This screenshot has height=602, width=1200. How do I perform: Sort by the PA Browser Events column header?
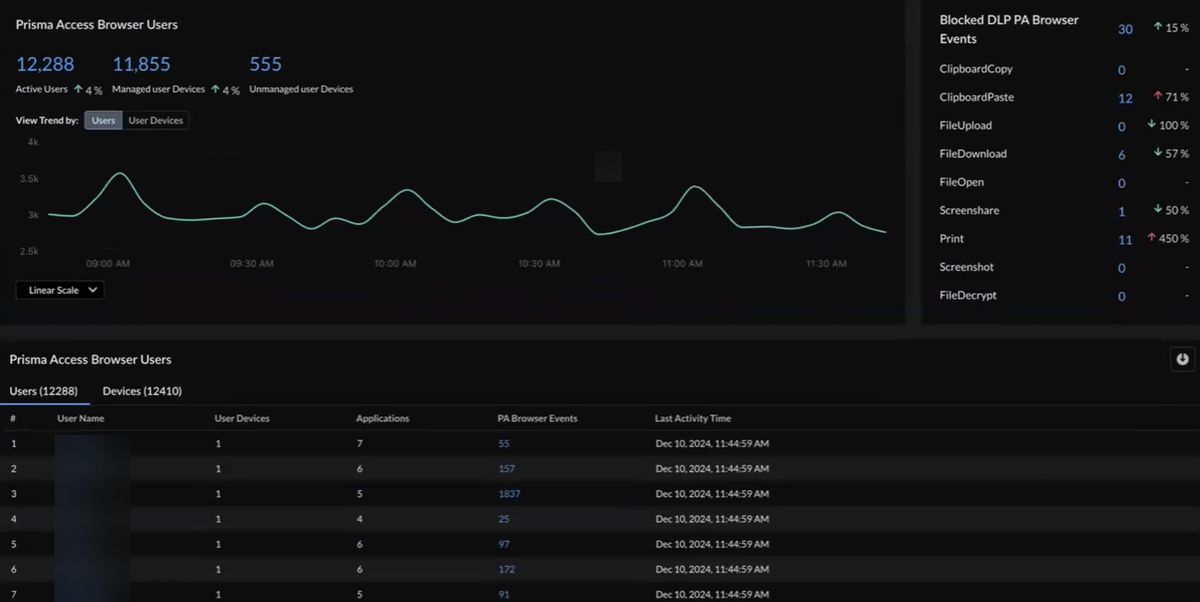[535, 418]
